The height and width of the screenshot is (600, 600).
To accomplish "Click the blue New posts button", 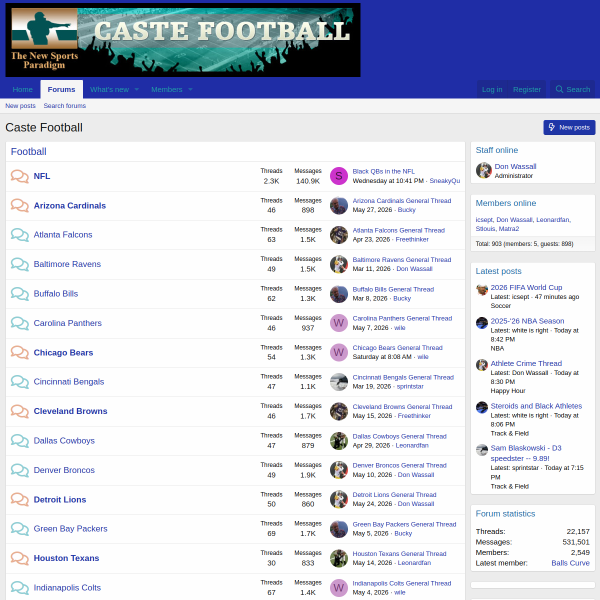I will pyautogui.click(x=569, y=127).
